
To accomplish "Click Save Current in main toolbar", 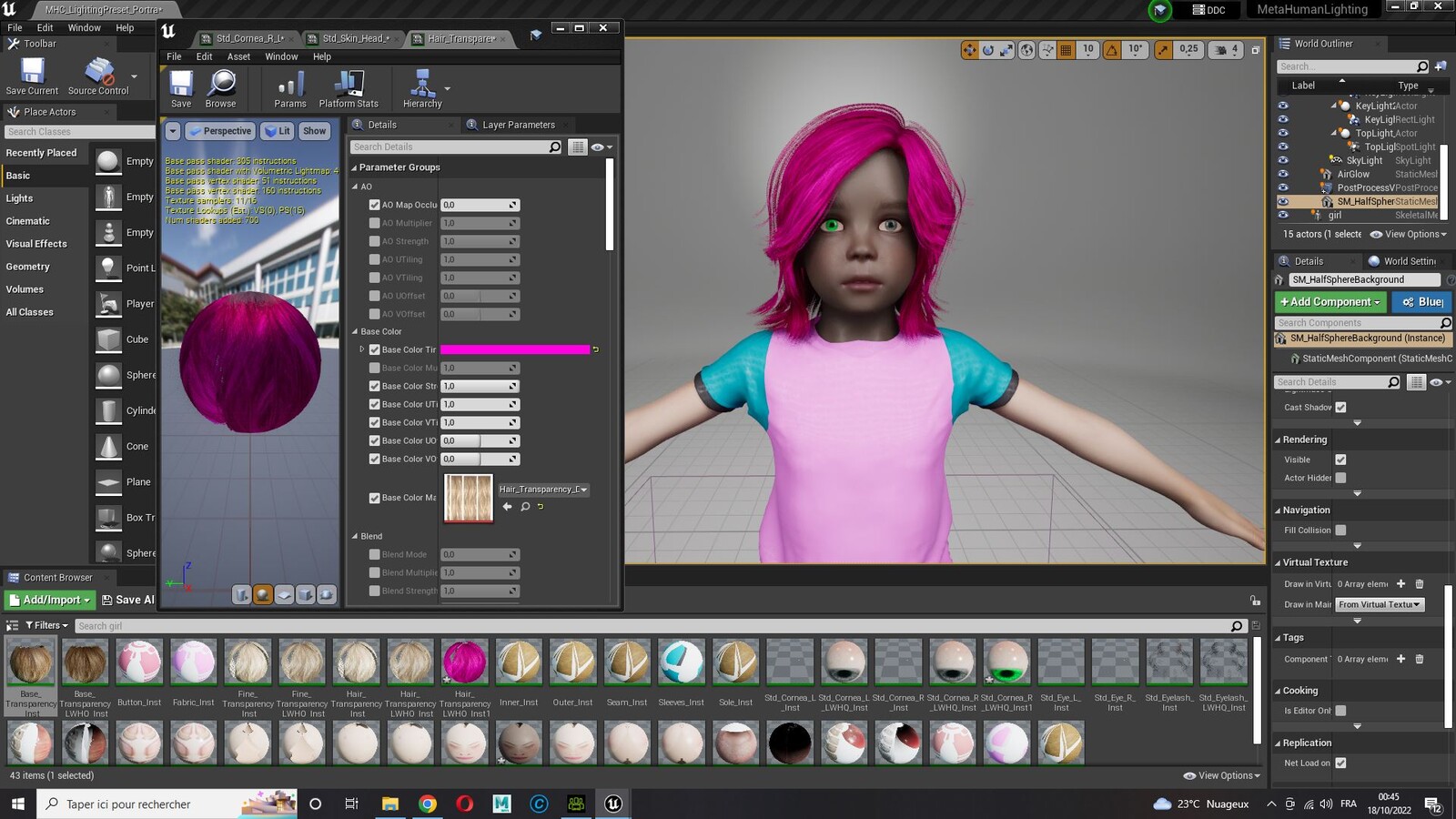I will point(32,76).
